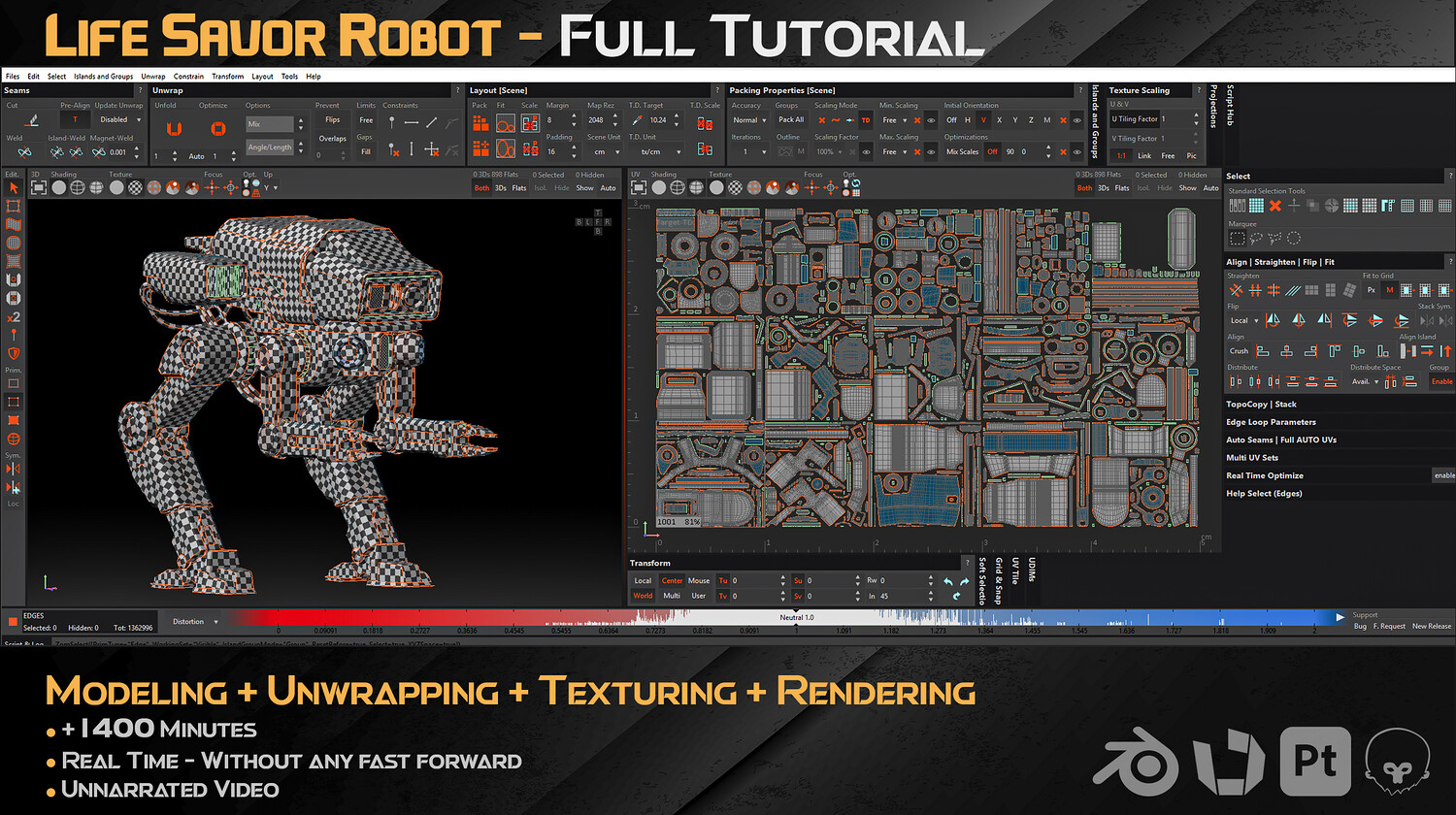The width and height of the screenshot is (1456, 815).
Task: Click the Pack All button
Action: click(x=791, y=120)
